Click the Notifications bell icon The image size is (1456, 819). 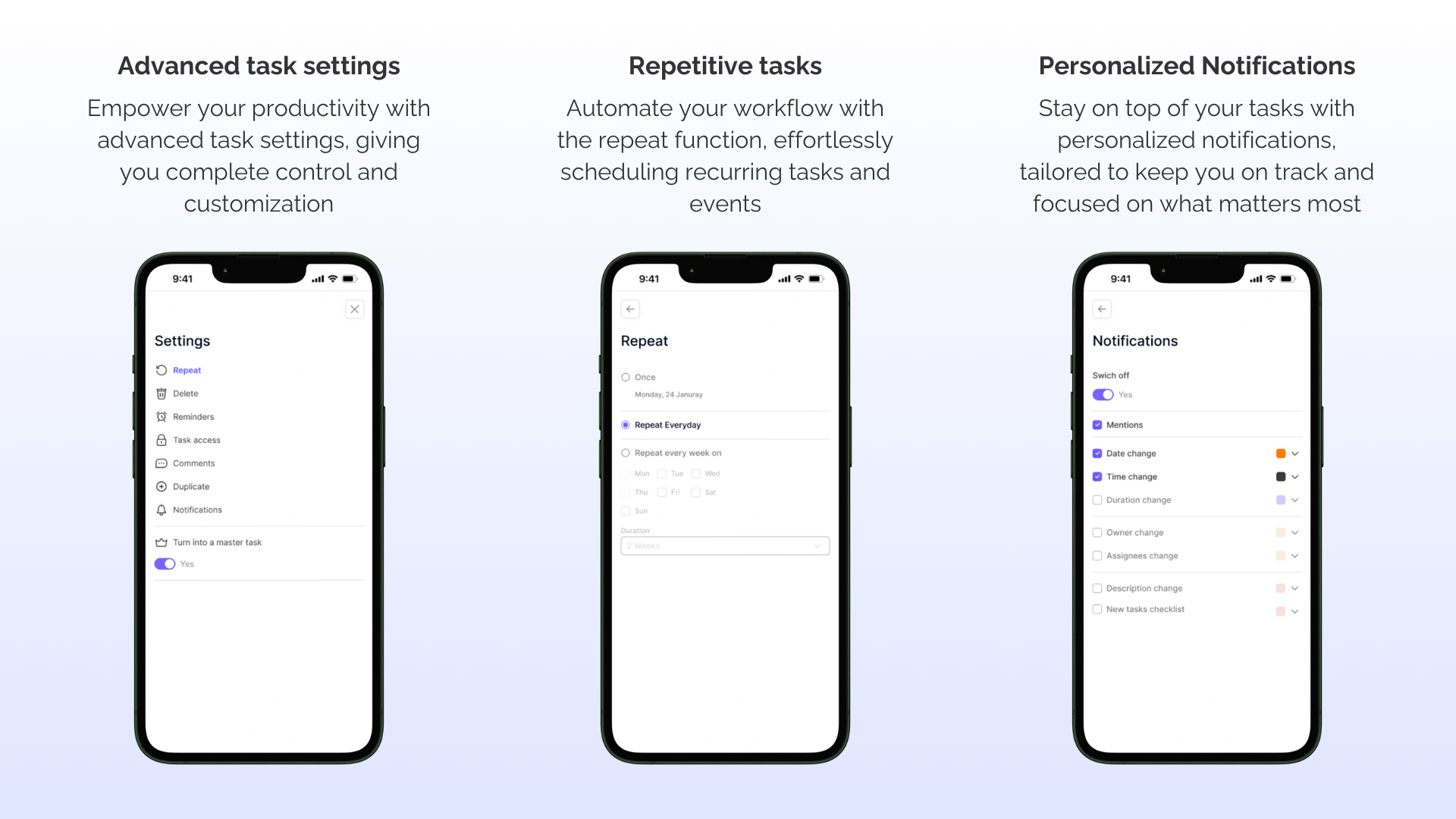(162, 509)
